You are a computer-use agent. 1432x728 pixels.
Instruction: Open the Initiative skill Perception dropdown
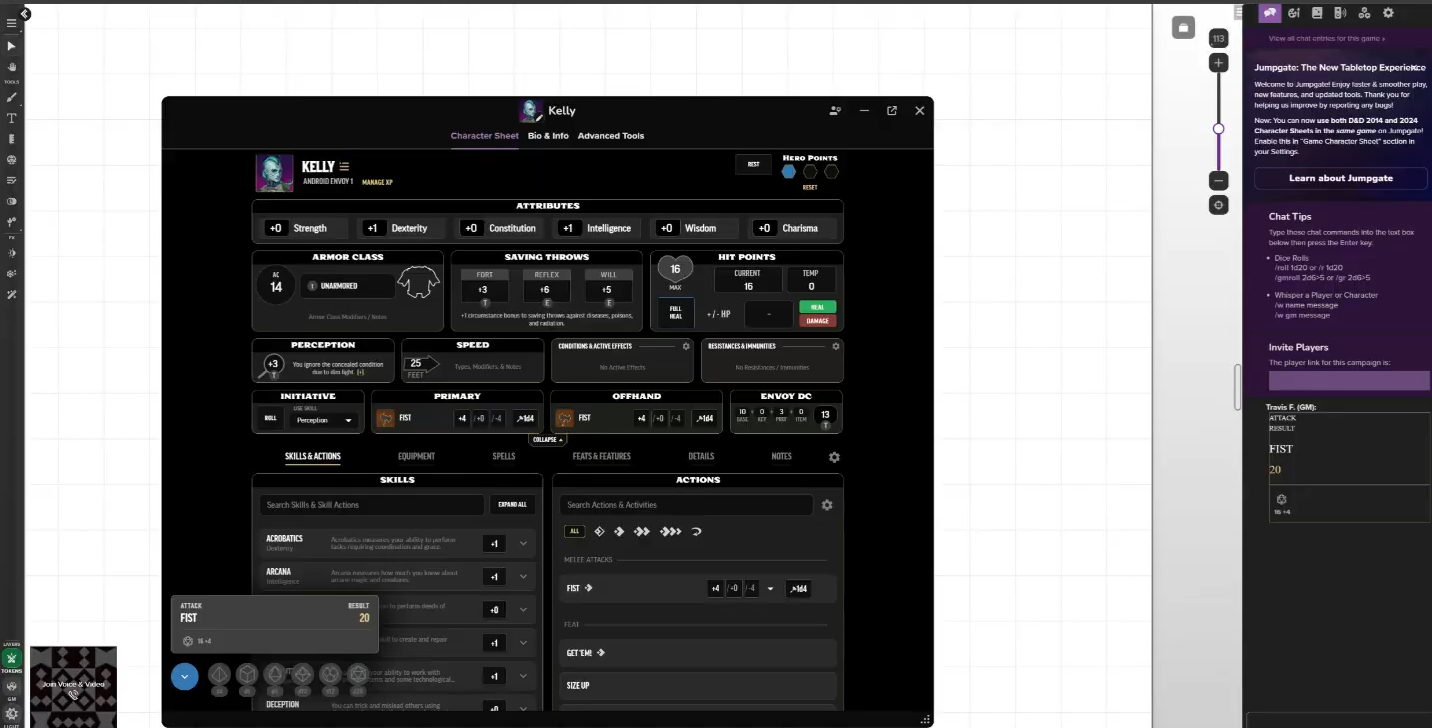point(325,420)
